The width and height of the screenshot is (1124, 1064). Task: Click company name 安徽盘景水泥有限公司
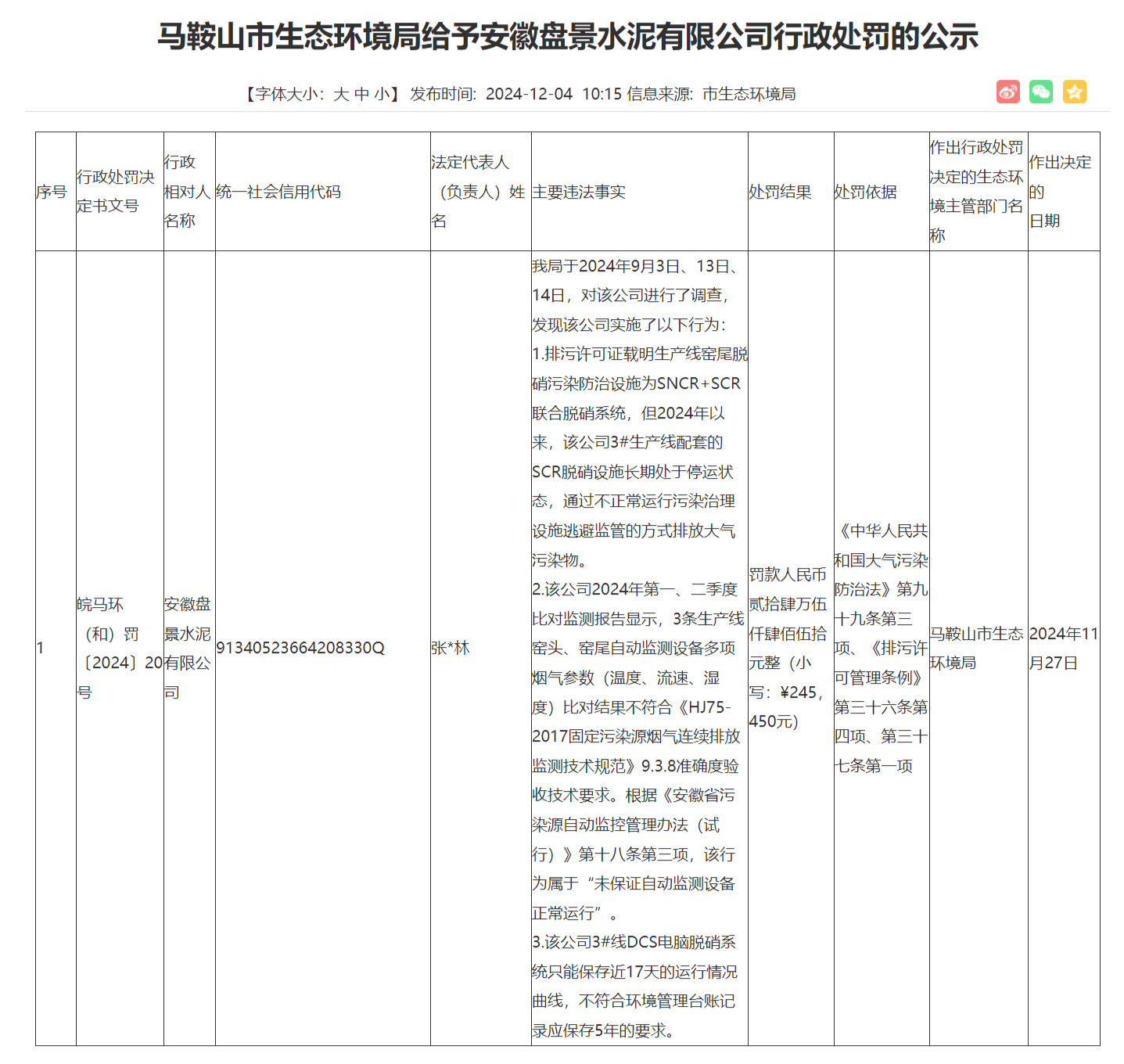pyautogui.click(x=189, y=648)
